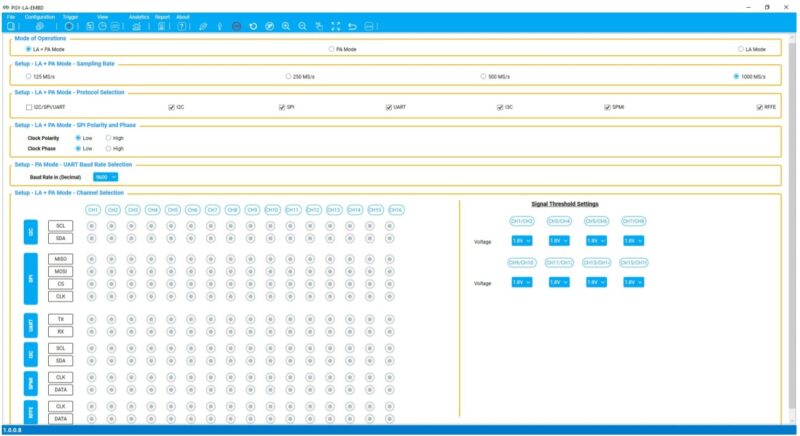Open voltage dropdown under CH5/CH6
The width and height of the screenshot is (800, 436).
[x=596, y=241]
